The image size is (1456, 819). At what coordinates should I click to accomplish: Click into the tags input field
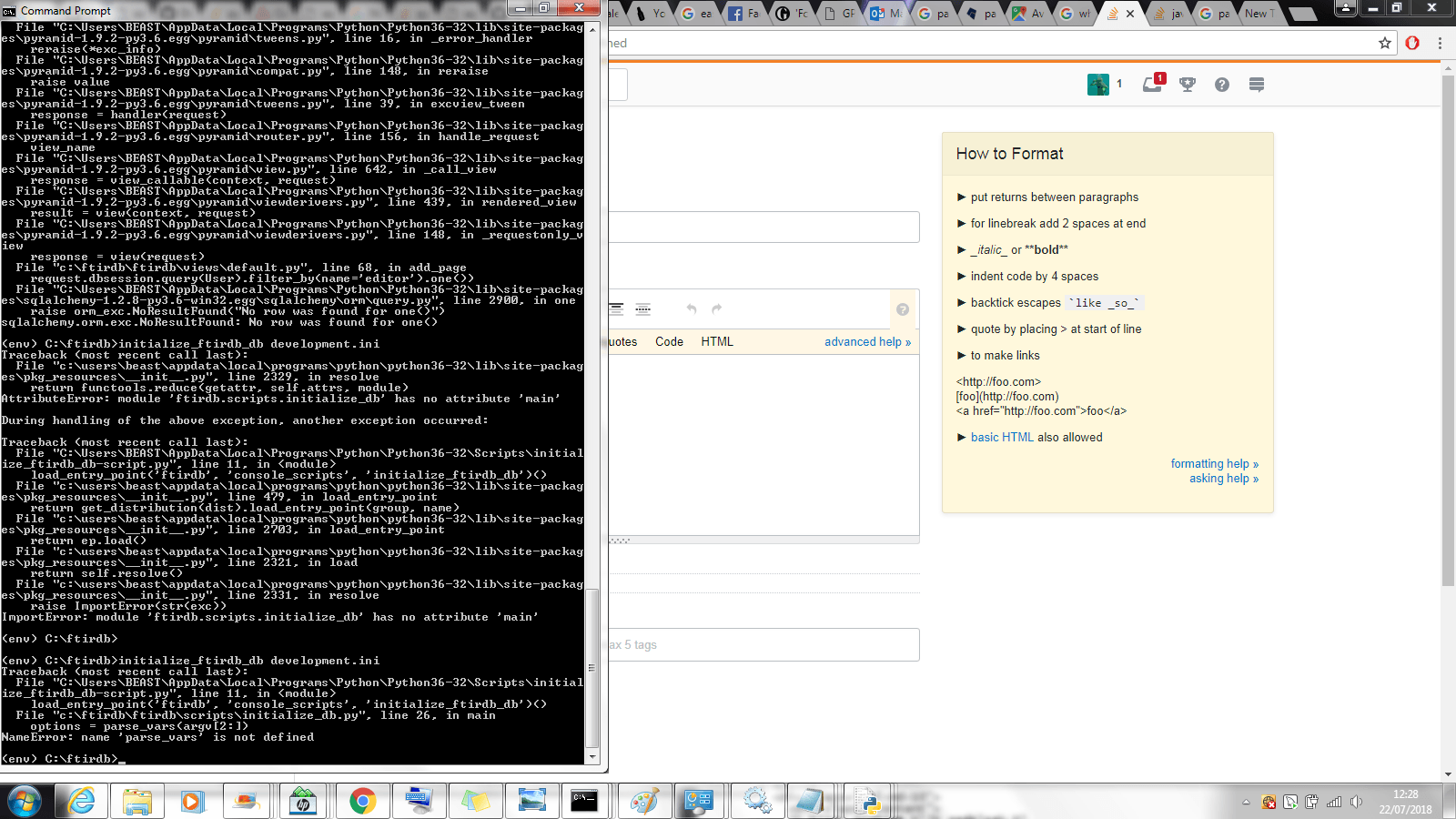pos(764,645)
